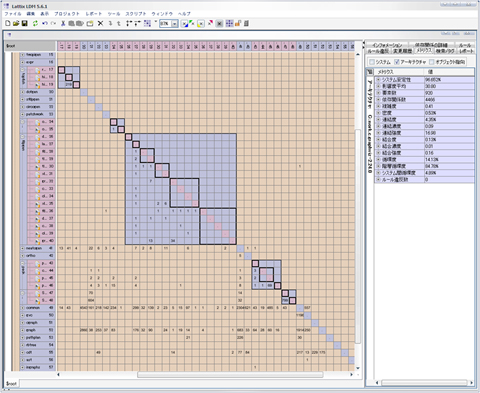This screenshot has height=393, width=480.
Task: Open the スクリプト menu
Action: pyautogui.click(x=136, y=14)
